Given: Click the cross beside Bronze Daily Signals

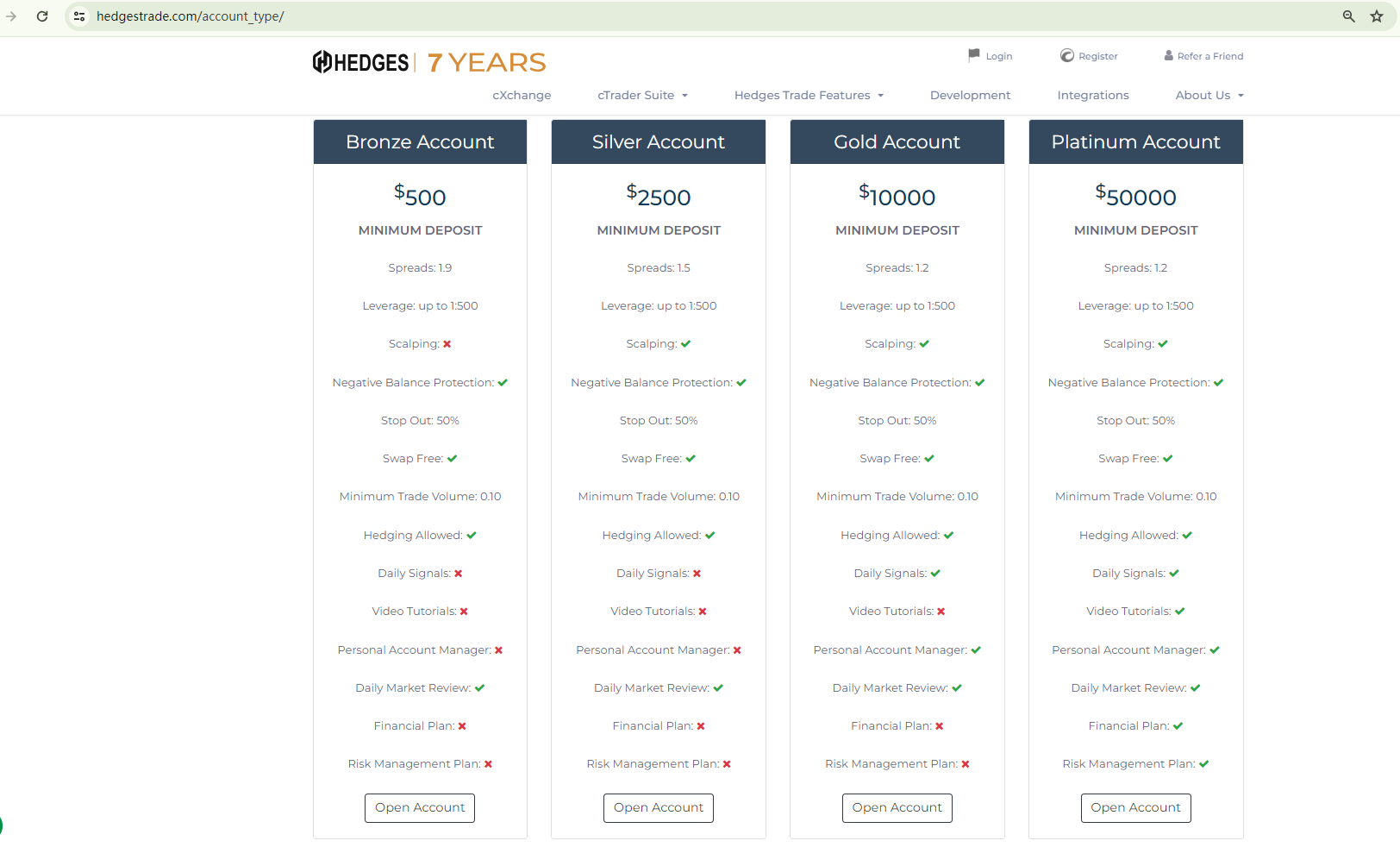Looking at the screenshot, I should [x=459, y=574].
